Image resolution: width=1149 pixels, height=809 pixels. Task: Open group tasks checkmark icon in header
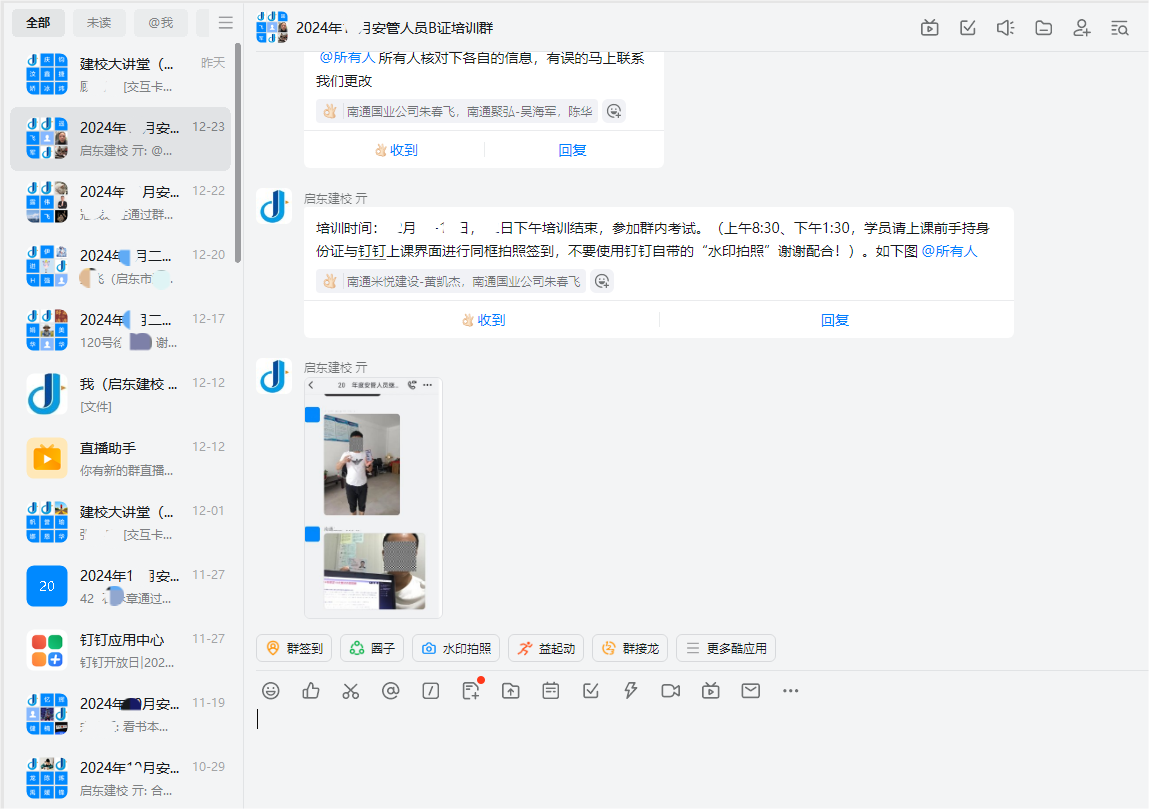(x=967, y=28)
